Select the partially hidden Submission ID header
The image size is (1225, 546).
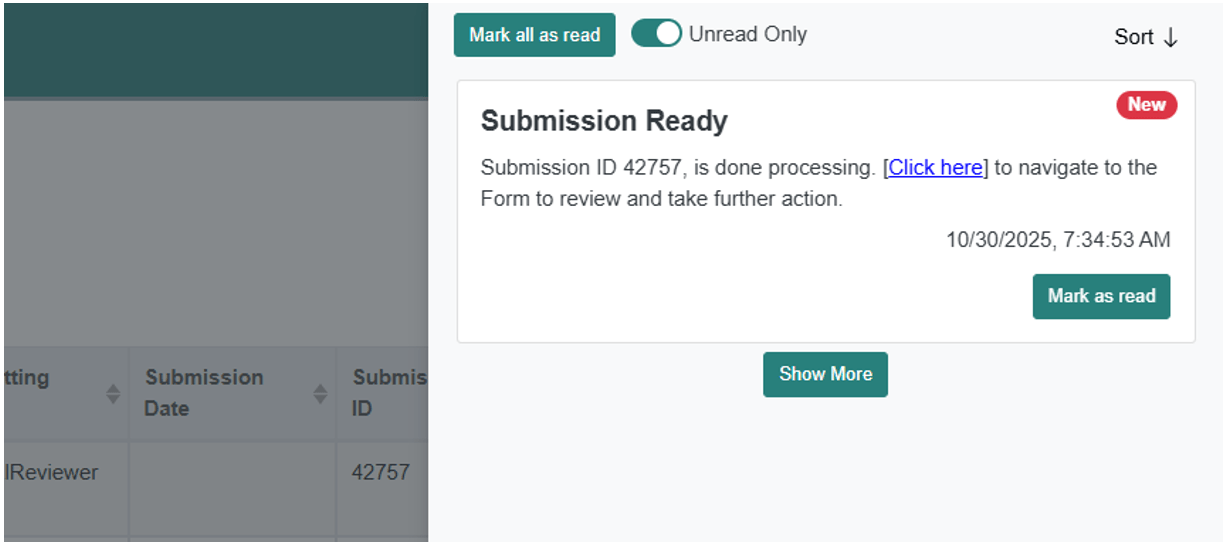pyautogui.click(x=389, y=392)
